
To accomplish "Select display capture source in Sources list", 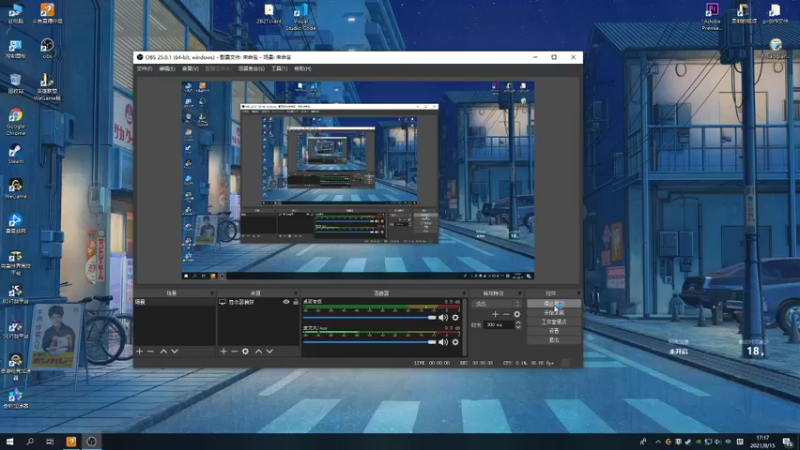I will click(x=258, y=302).
